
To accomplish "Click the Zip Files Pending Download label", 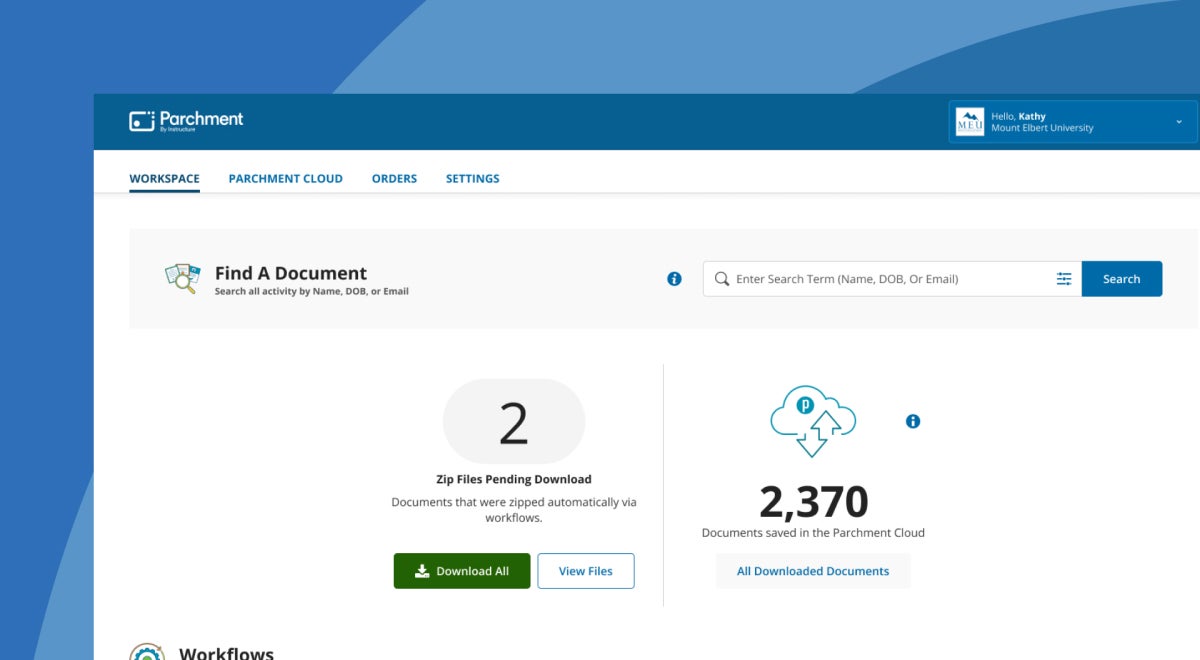I will 514,479.
